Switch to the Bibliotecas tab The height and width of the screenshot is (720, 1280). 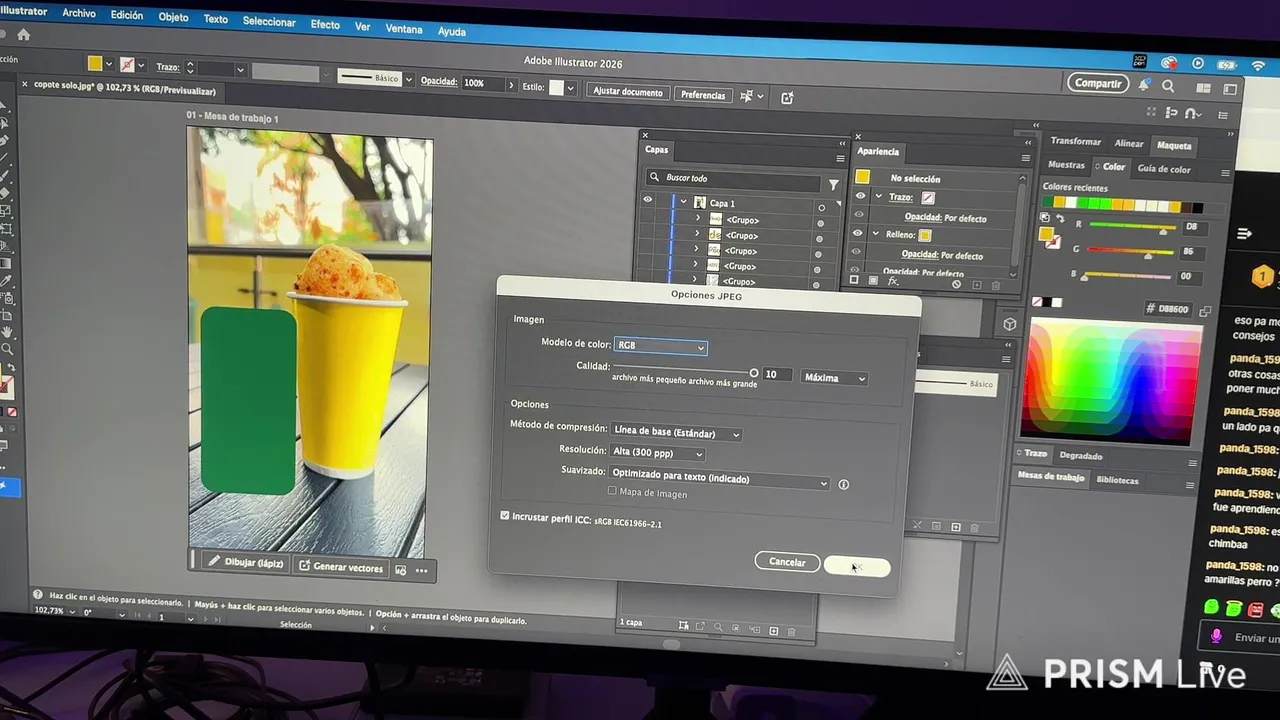pyautogui.click(x=1117, y=480)
